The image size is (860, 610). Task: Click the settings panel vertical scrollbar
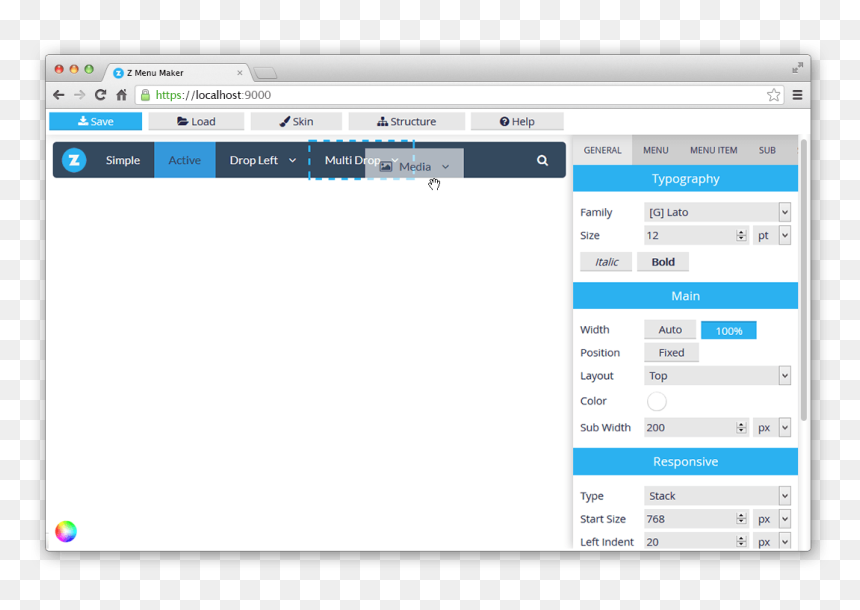[x=804, y=280]
